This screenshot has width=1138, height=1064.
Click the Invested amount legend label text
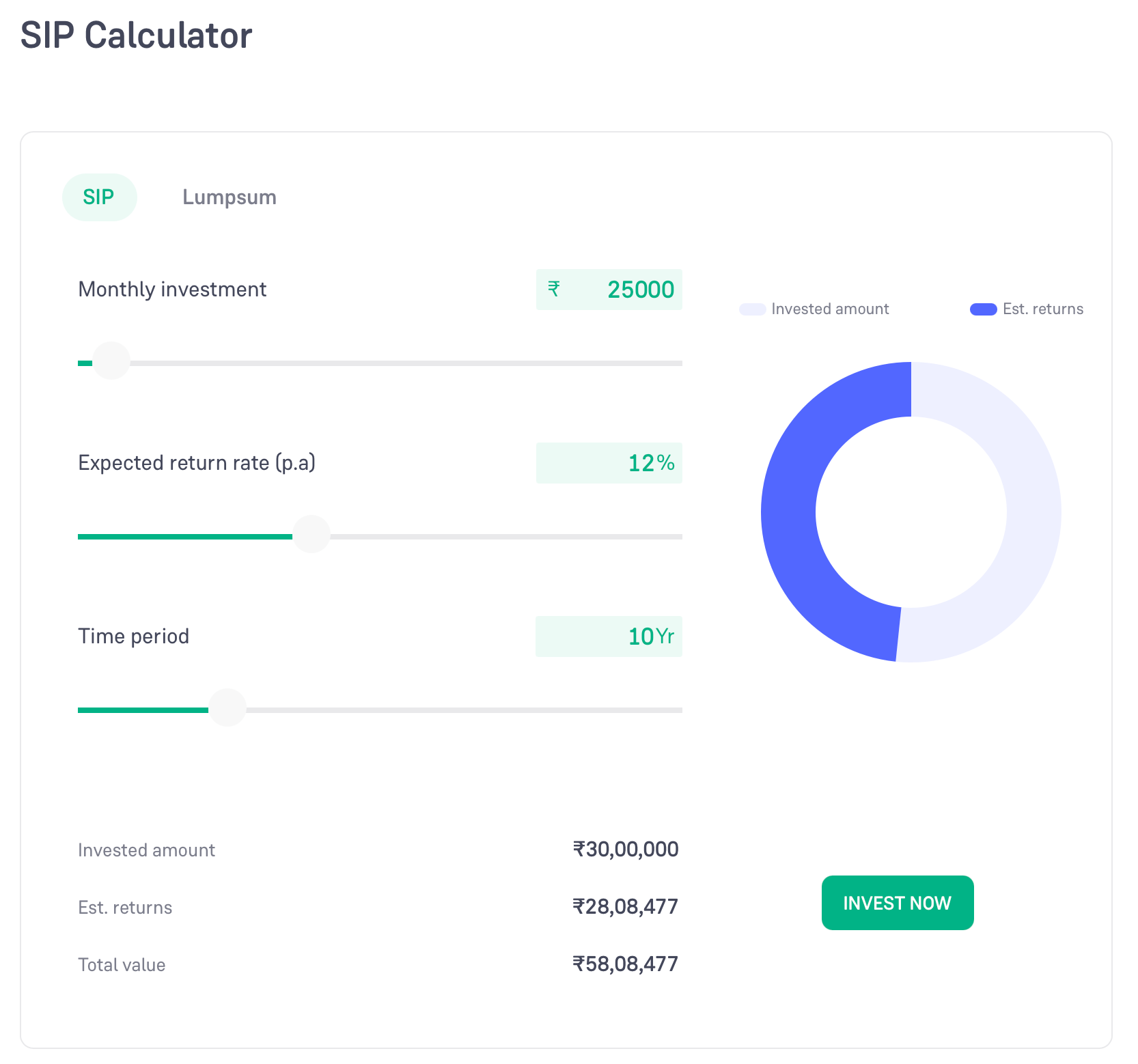pos(830,309)
